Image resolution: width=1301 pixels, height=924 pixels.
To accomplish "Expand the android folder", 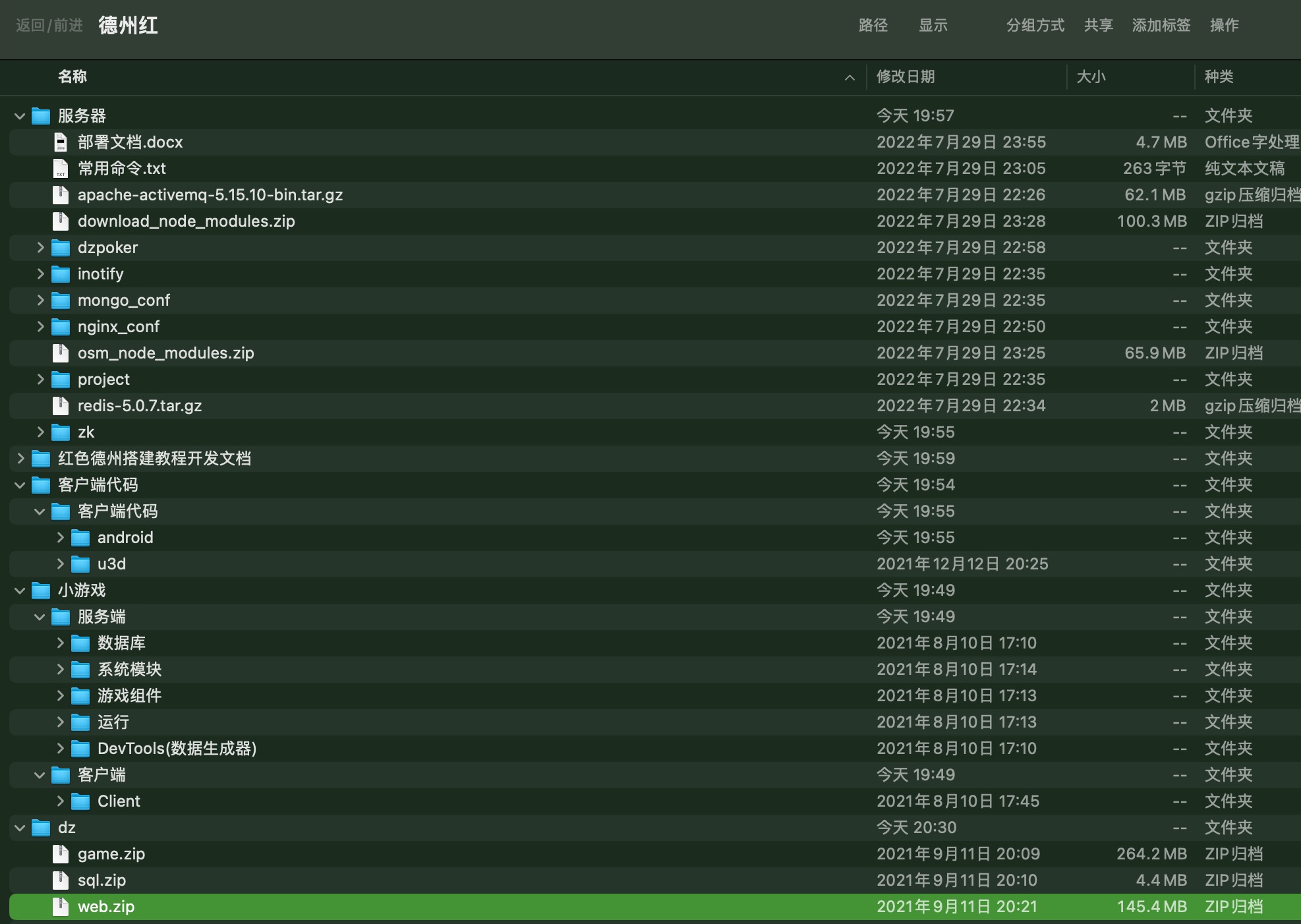I will tap(60, 538).
